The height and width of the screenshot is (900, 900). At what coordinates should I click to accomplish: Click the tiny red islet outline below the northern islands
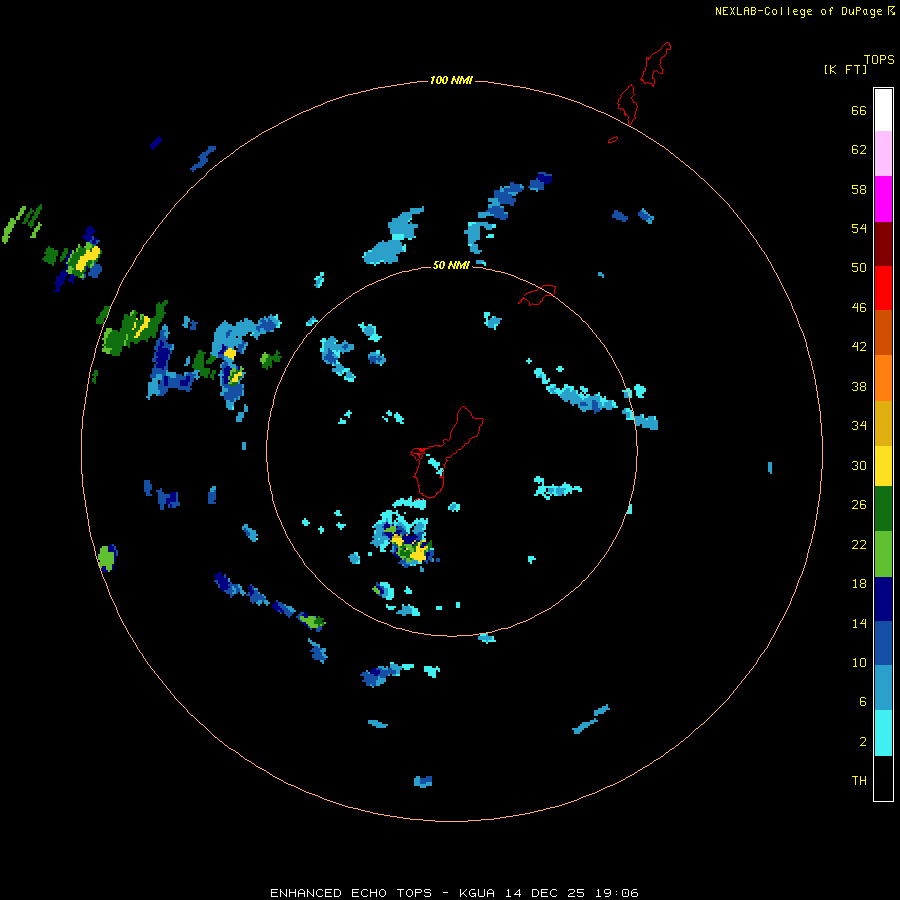pos(613,139)
